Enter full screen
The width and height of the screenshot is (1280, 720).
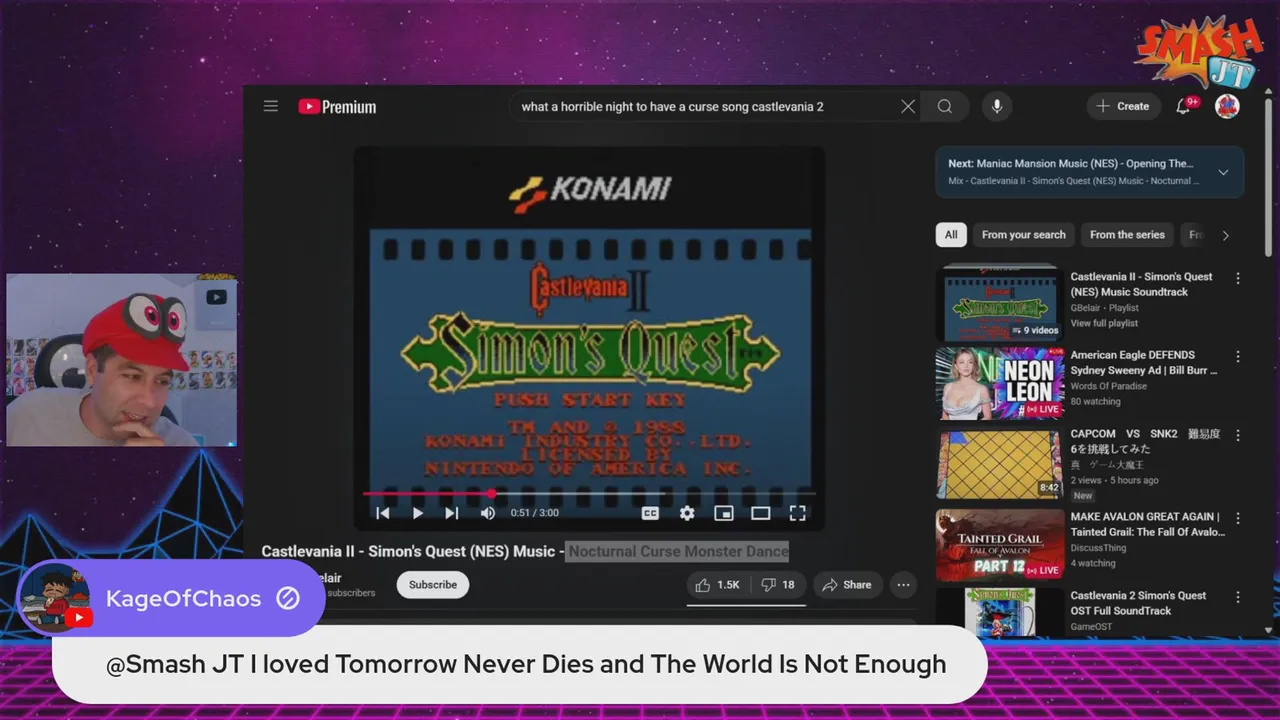797,513
